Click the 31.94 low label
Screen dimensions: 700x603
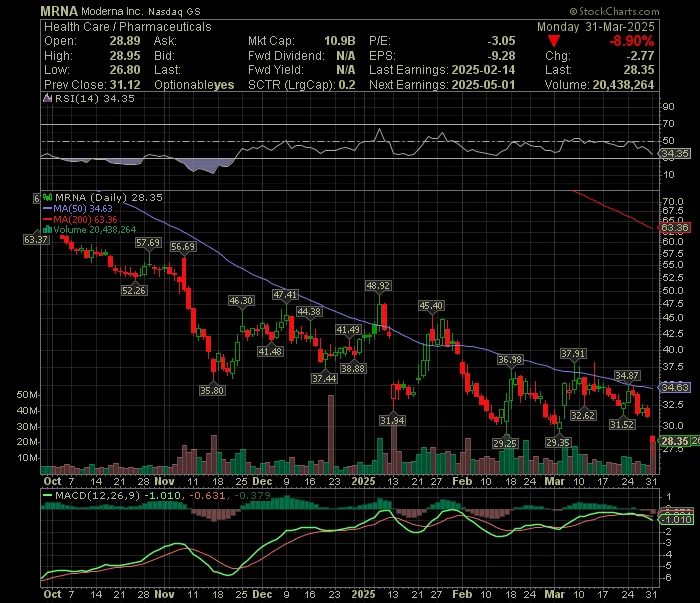pos(392,420)
